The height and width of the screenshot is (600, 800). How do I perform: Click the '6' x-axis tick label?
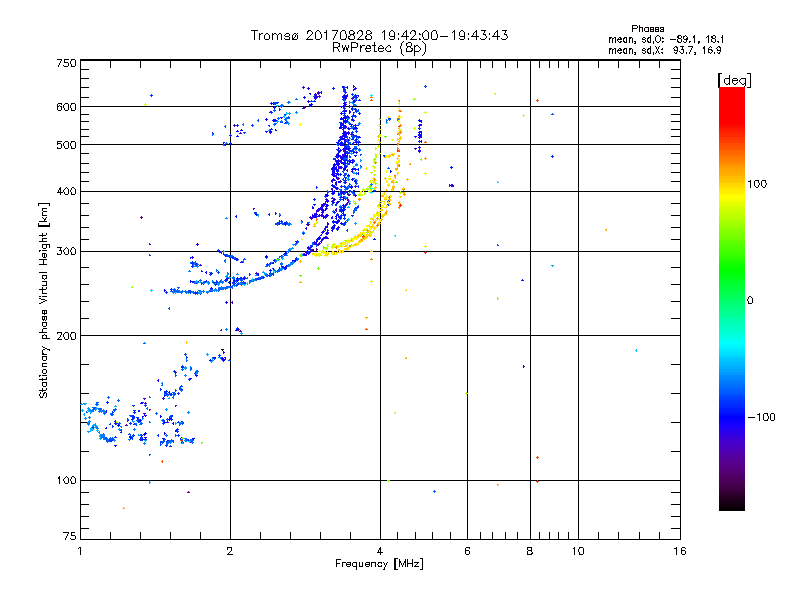(467, 551)
